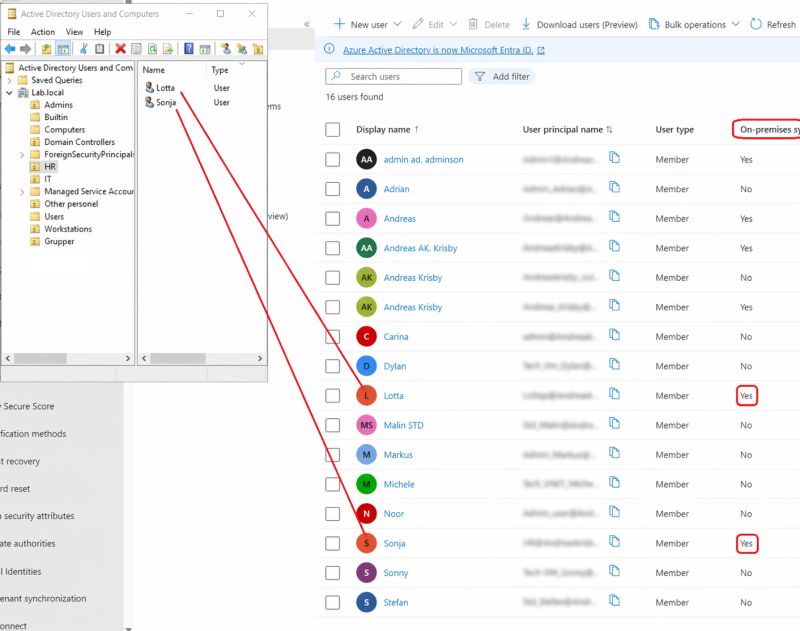Check the box next to Adrian
800x631 pixels.
333,189
